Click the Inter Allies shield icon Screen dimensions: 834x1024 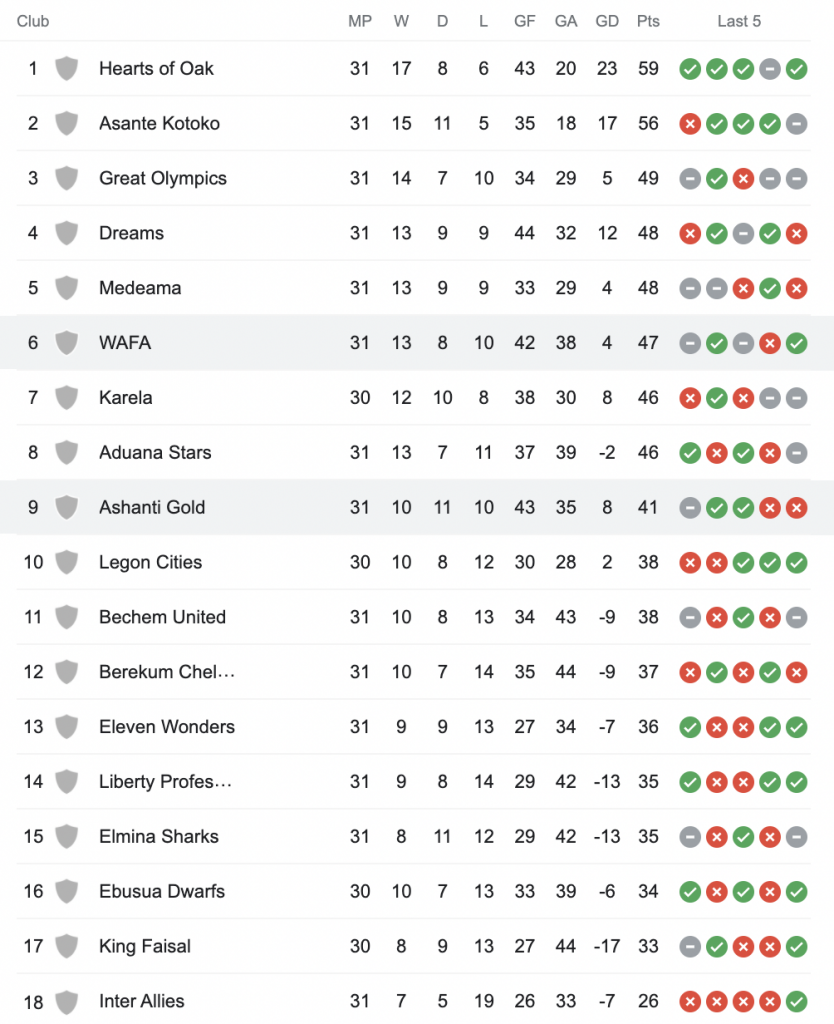(67, 1001)
